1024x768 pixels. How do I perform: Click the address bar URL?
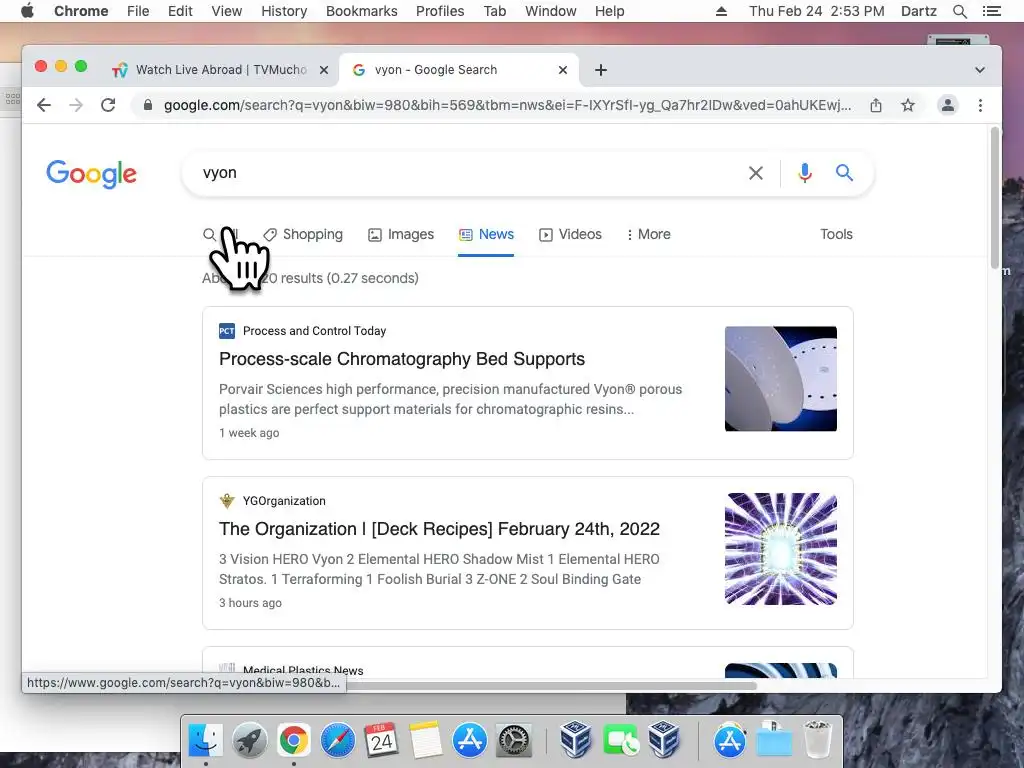pos(507,105)
